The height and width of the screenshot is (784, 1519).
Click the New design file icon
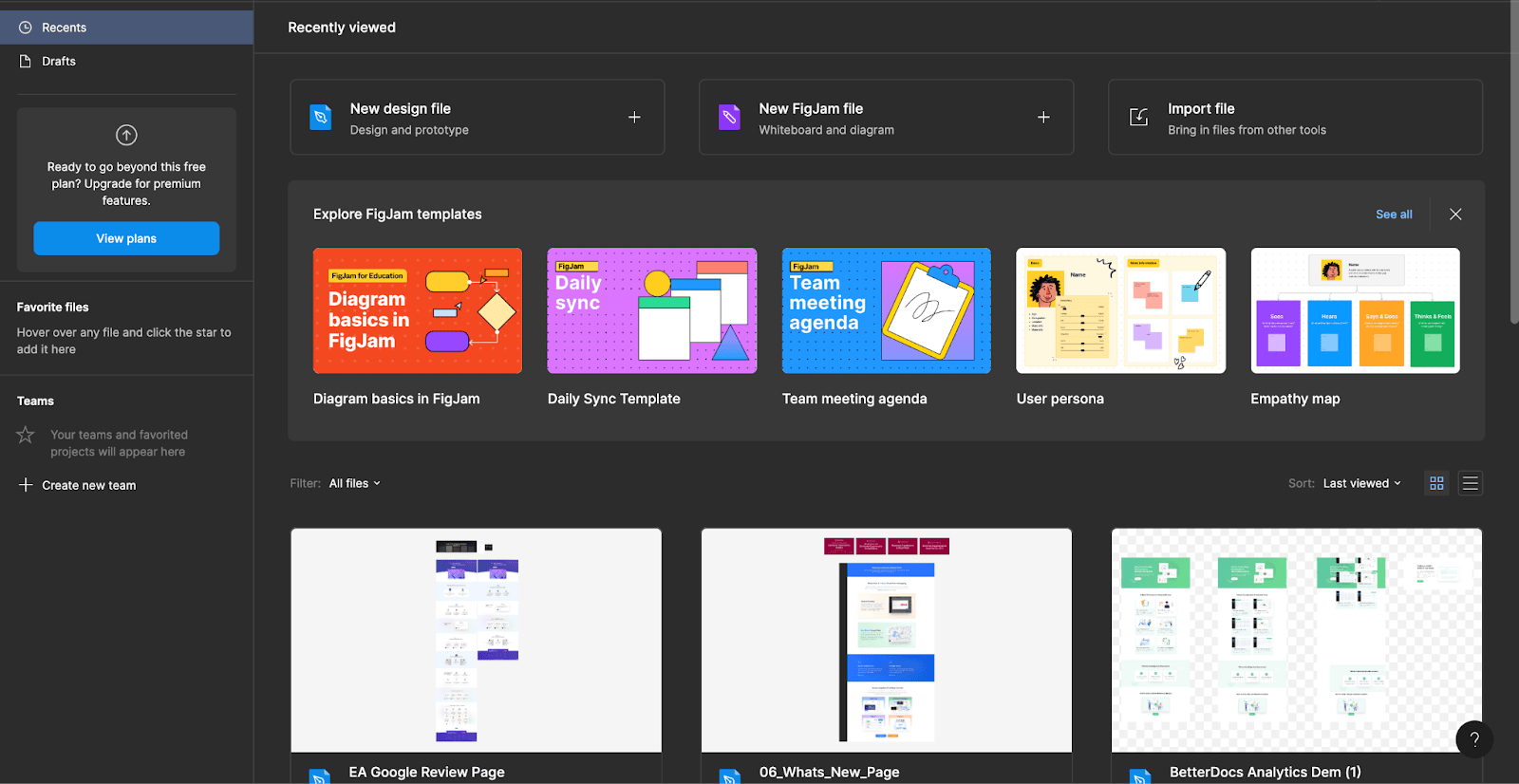tap(321, 118)
